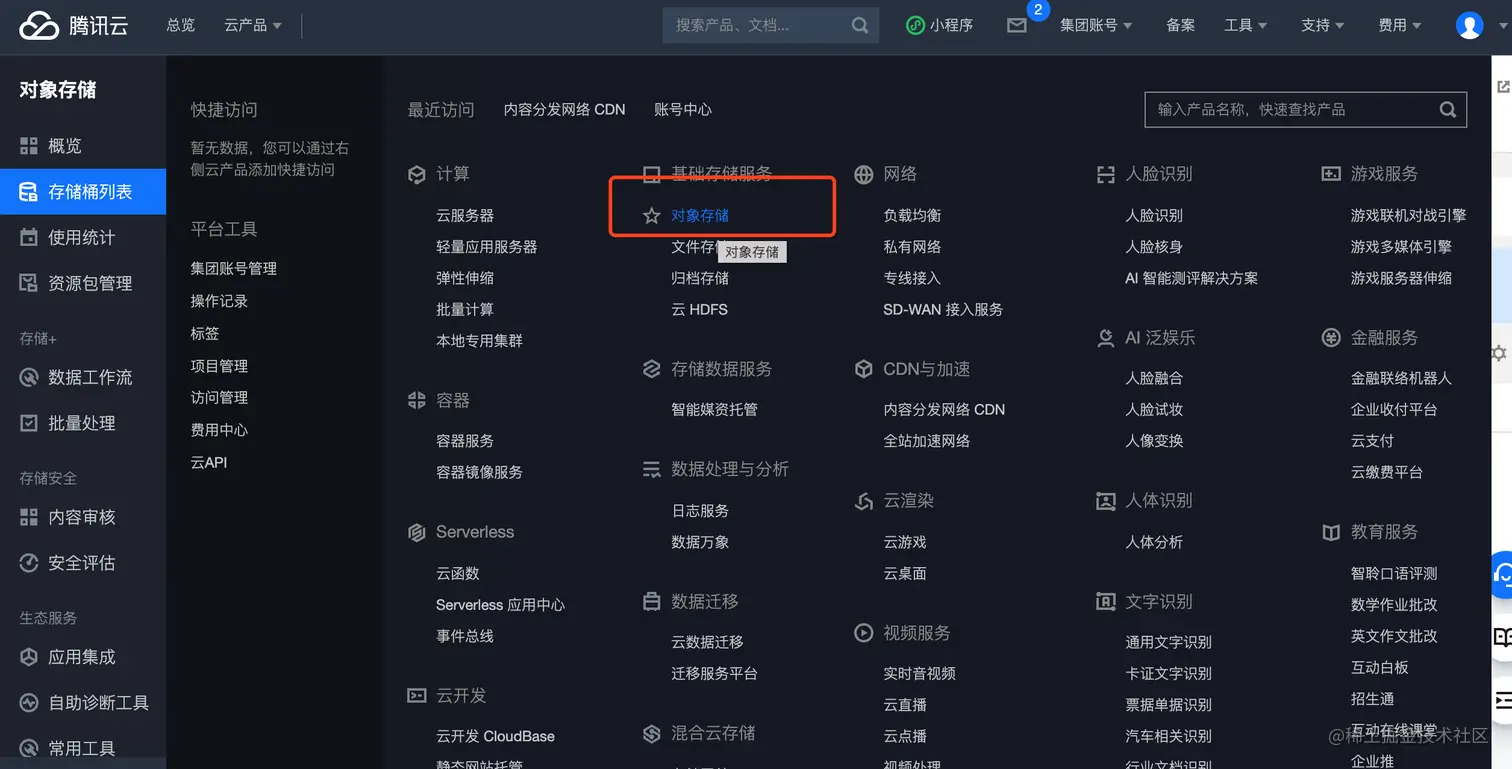Expand the 工具 dropdown

(1246, 25)
